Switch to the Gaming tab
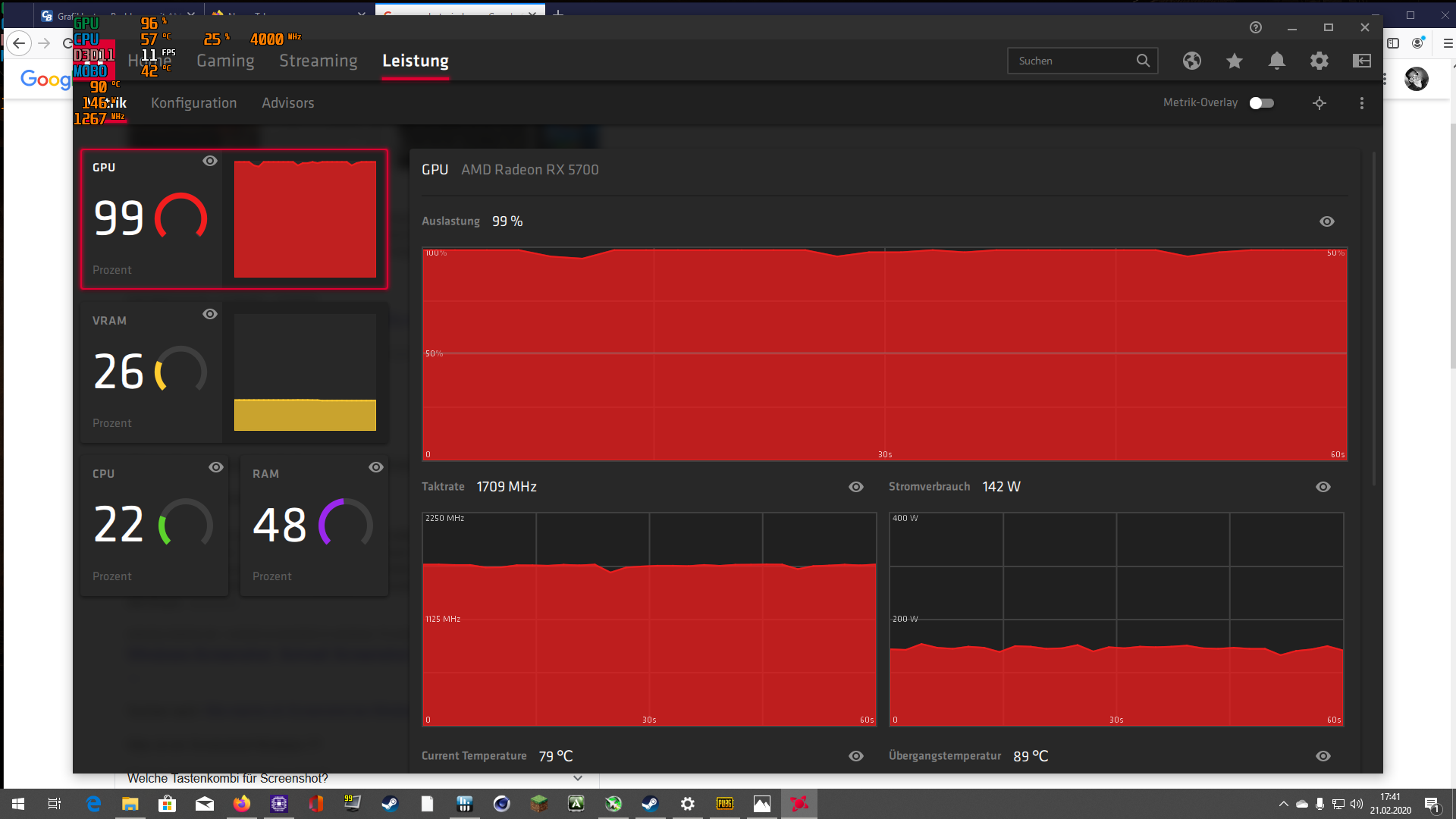The width and height of the screenshot is (1456, 819). (x=225, y=61)
